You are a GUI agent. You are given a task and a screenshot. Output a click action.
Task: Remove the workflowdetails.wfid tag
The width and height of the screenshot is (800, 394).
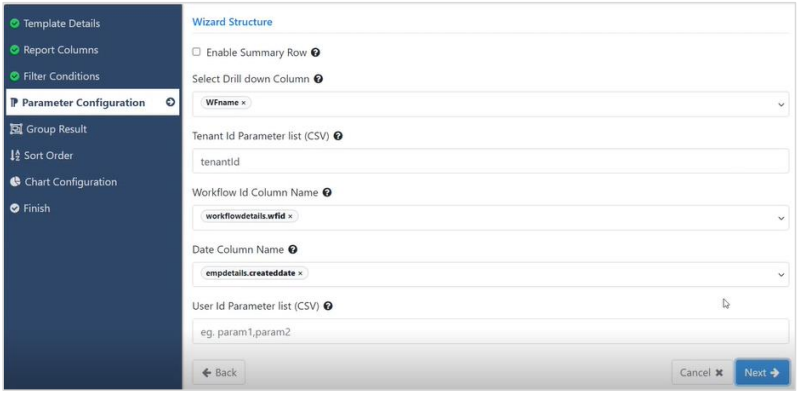[x=290, y=216]
